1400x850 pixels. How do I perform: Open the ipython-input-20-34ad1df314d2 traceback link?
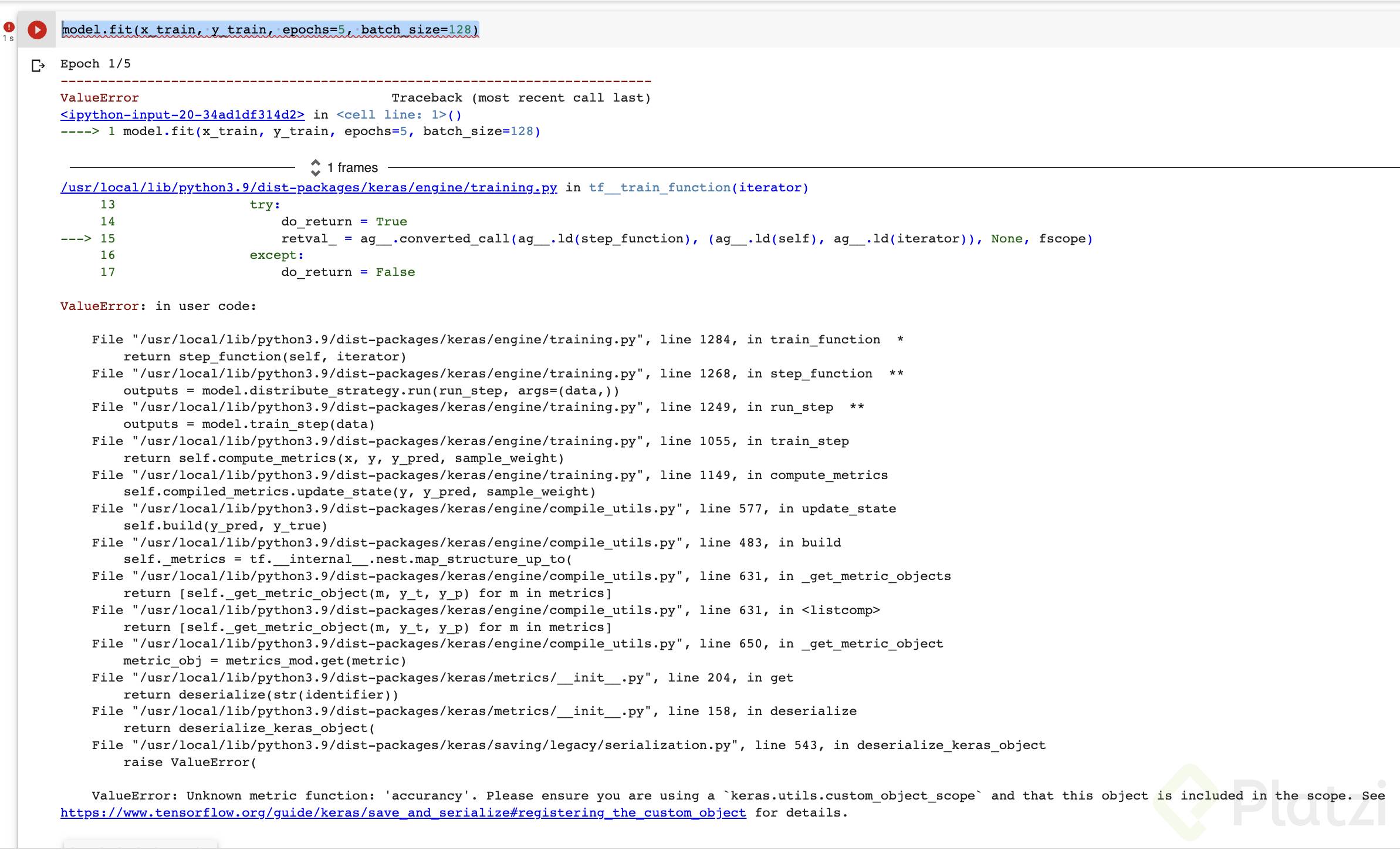pyautogui.click(x=182, y=114)
